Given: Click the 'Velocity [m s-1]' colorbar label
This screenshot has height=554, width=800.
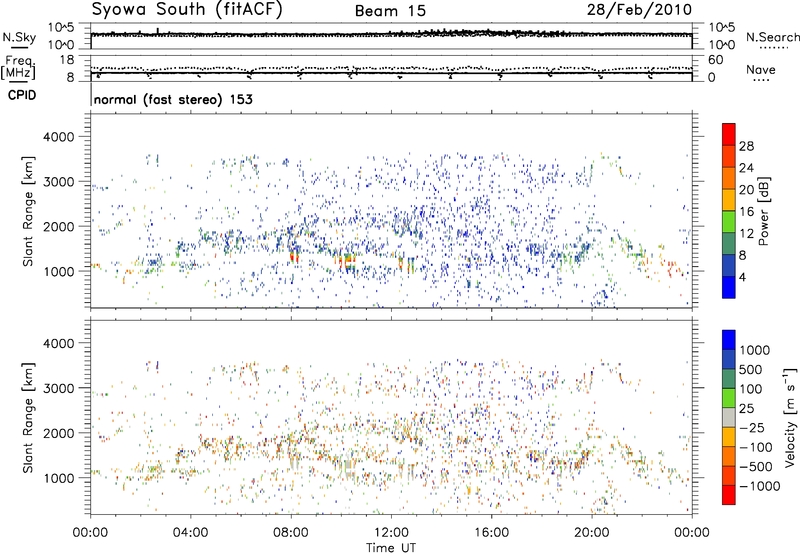Looking at the screenshot, I should pos(790,417).
